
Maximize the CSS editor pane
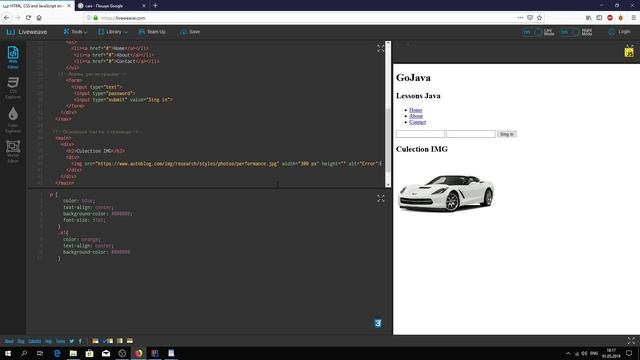click(x=381, y=199)
